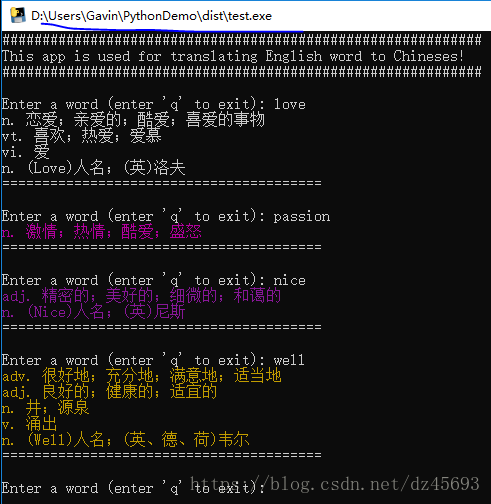
Task: Click the equals-sign separator below the love results
Action: pyautogui.click(x=162, y=183)
